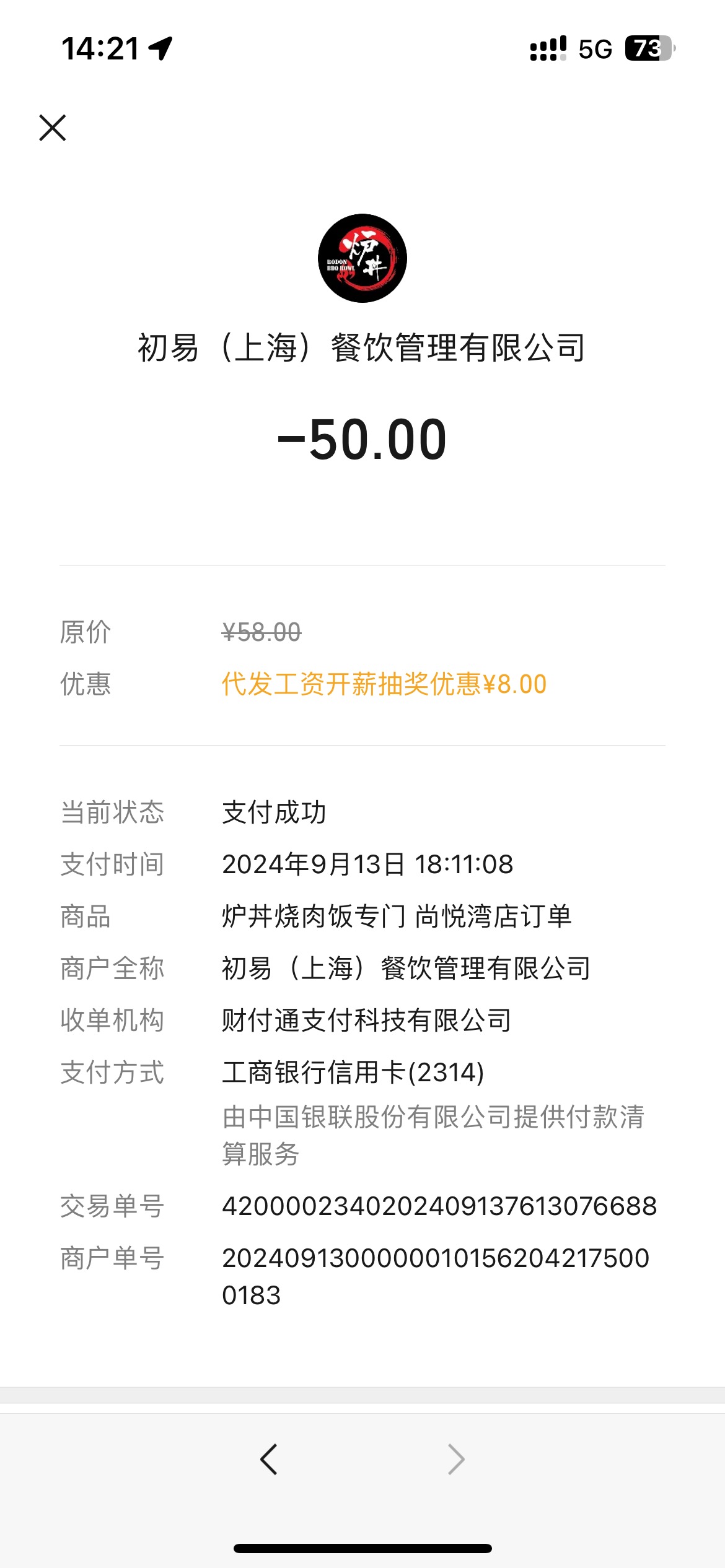Tap the home indicator bar at bottom

tap(362, 1548)
